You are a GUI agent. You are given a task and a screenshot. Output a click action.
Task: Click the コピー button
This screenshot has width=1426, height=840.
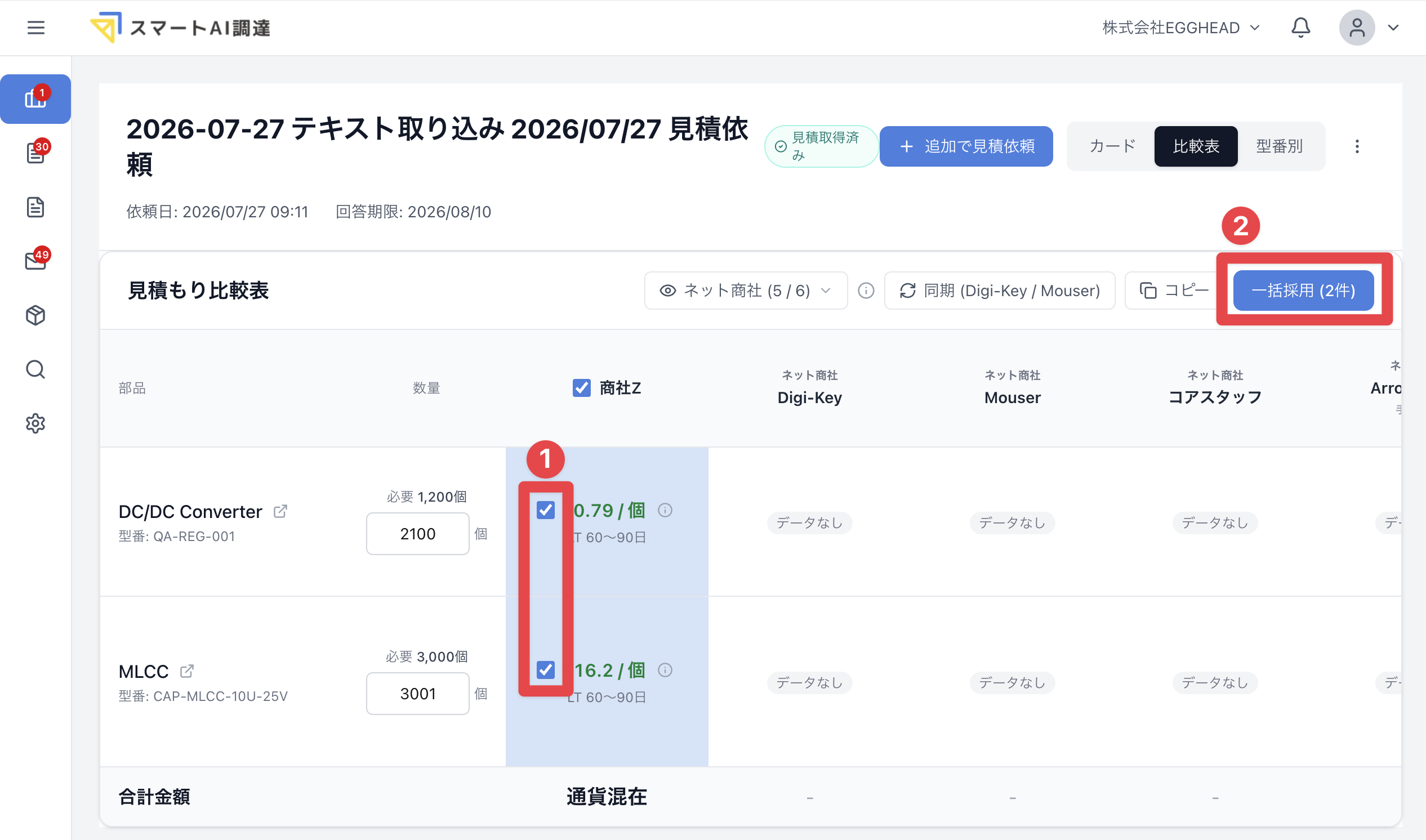1174,291
